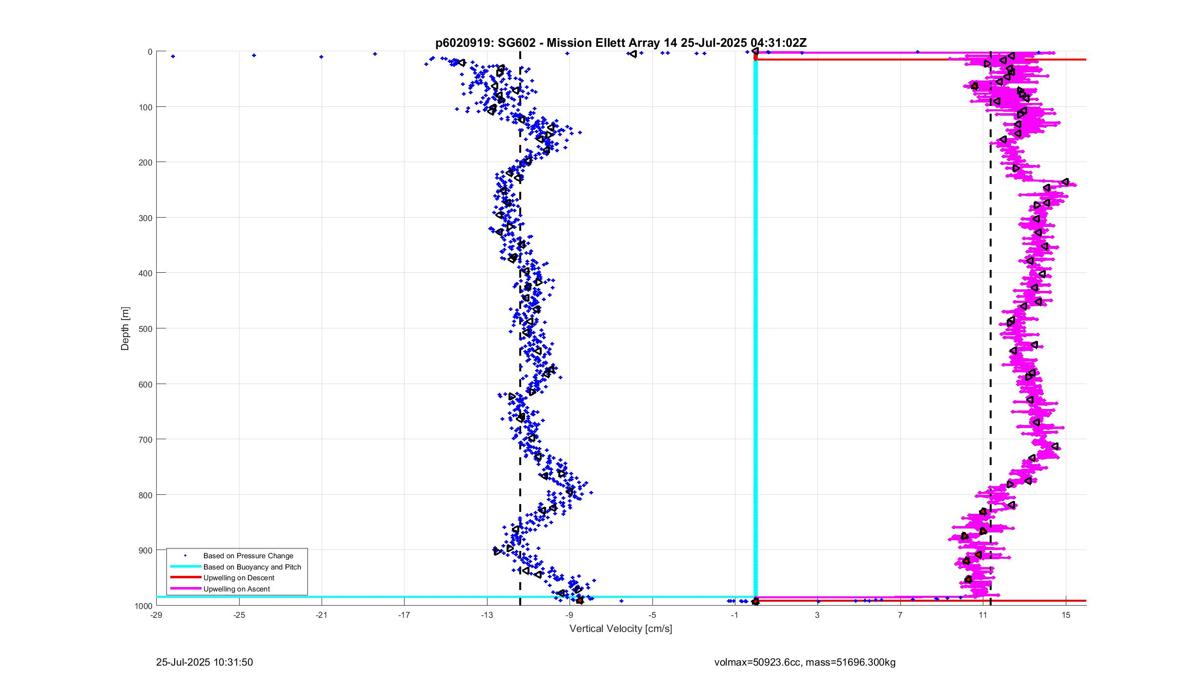Pick the cyan line sample in the legend
Image resolution: width=1200 pixels, height=681 pixels.
tap(185, 566)
